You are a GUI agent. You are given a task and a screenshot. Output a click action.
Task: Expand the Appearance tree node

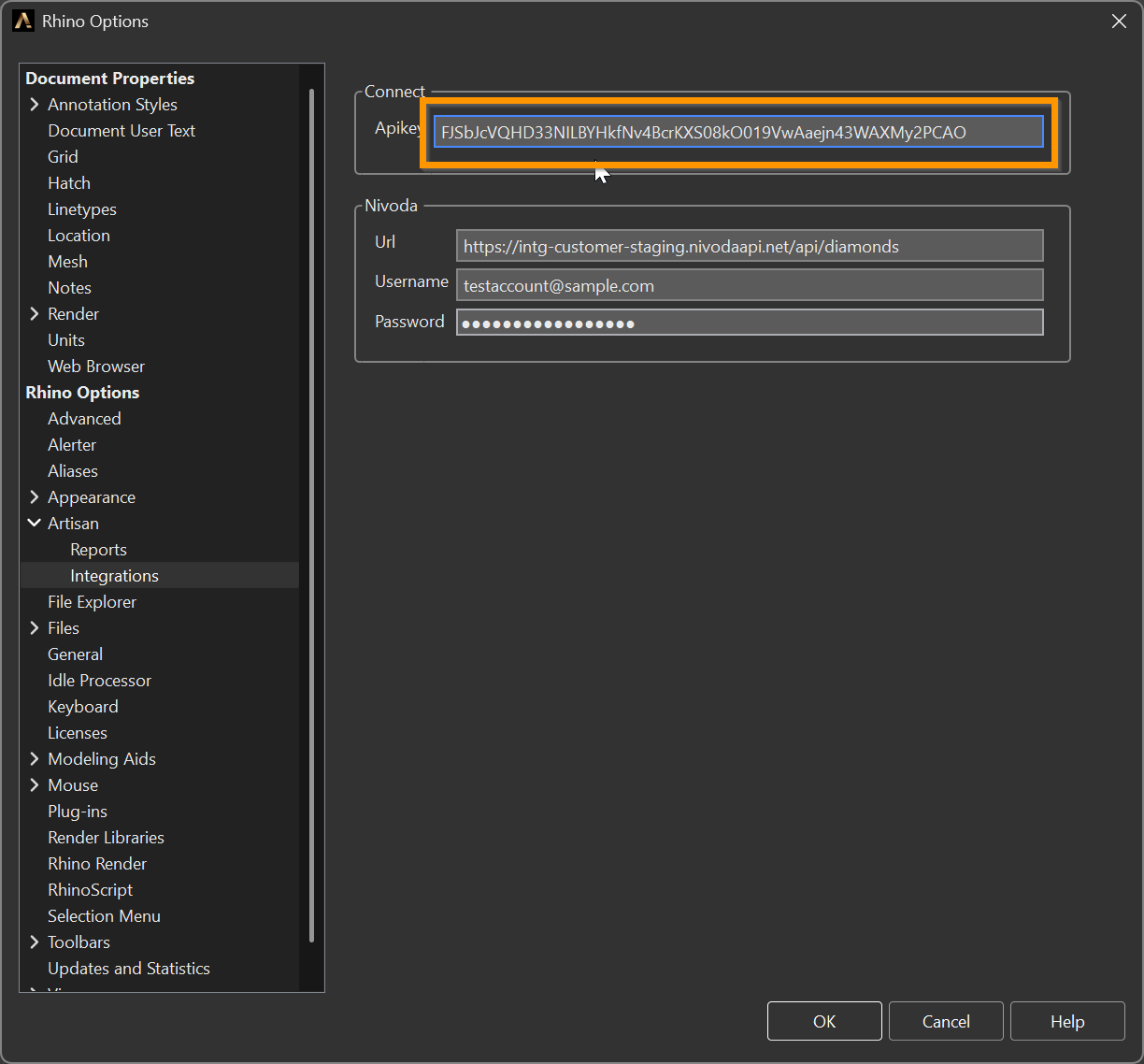[x=35, y=497]
